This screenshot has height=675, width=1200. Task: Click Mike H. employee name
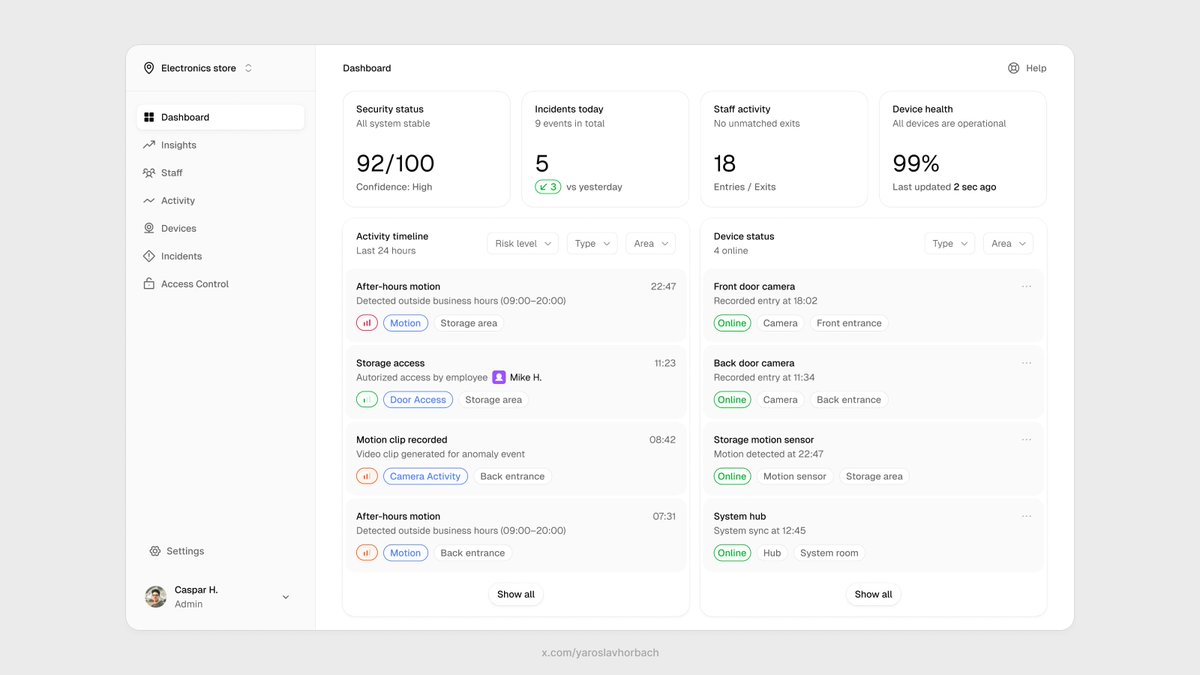tap(526, 377)
